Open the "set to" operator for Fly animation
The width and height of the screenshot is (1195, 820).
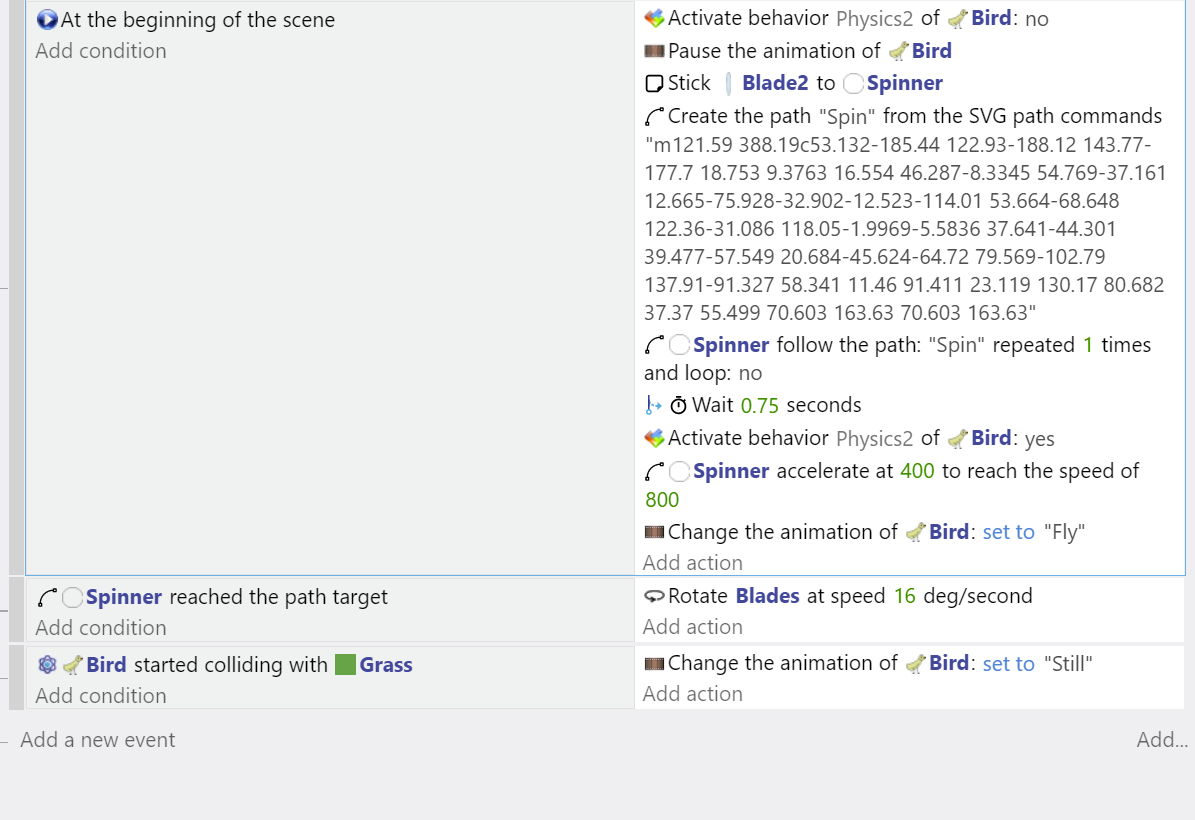[x=1008, y=532]
